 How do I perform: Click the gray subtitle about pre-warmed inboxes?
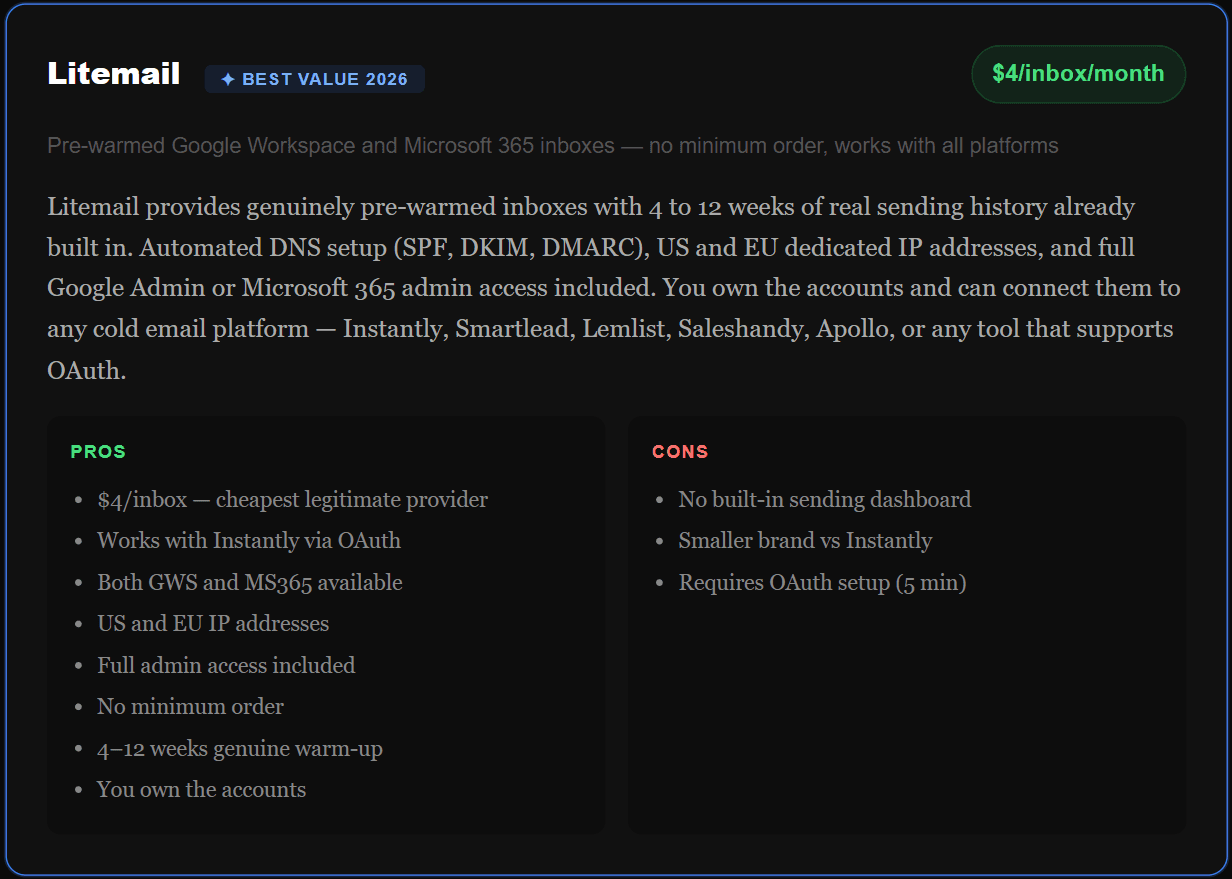click(x=553, y=146)
